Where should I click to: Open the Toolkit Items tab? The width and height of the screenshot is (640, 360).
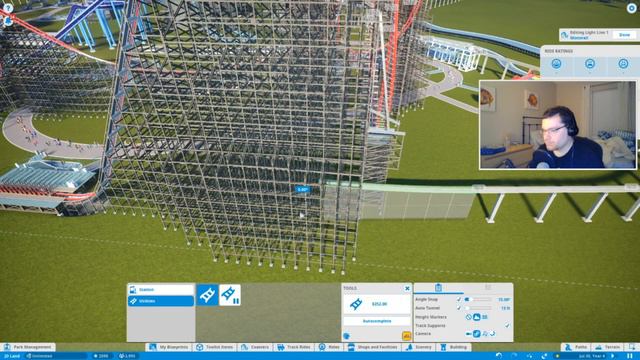[215, 347]
